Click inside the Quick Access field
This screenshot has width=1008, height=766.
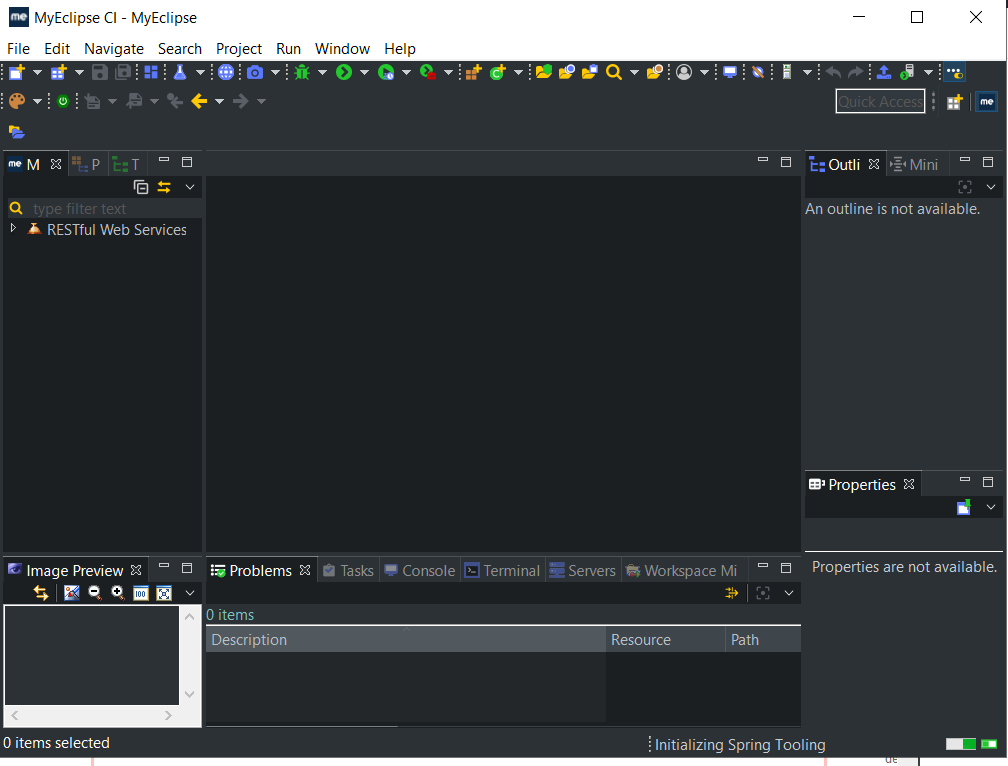click(x=880, y=102)
